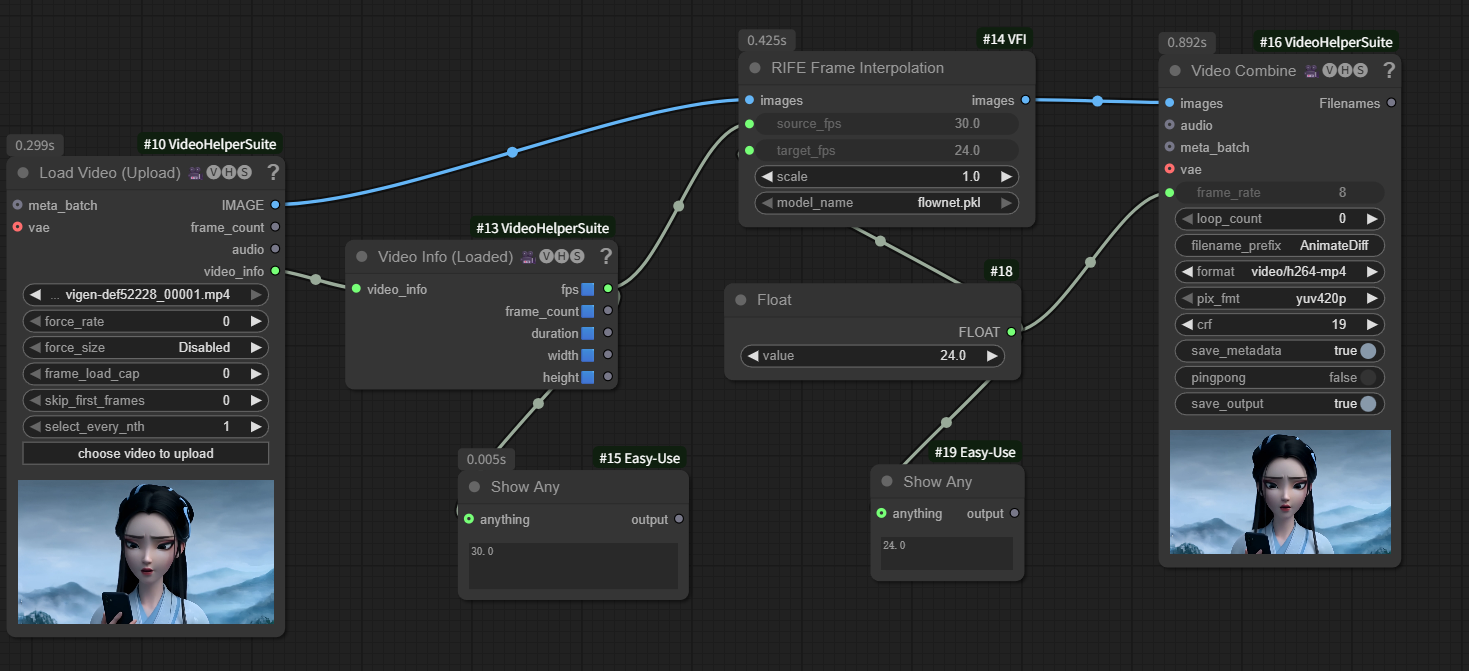Open the model_name flownet.pkl dropdown
1469x671 pixels.
click(x=887, y=202)
